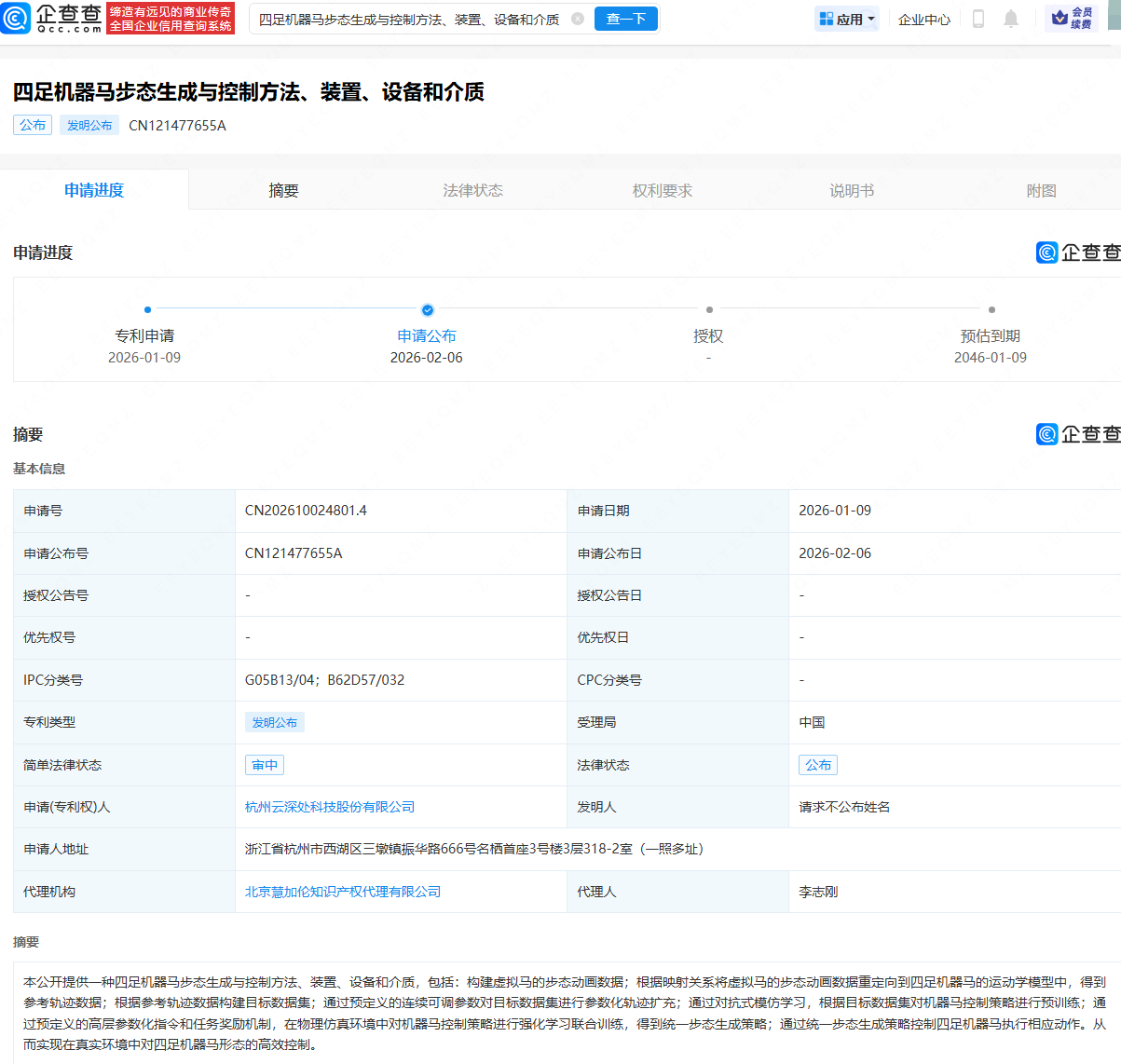Viewport: 1121px width, 1064px height.
Task: Click the 专利申请 timeline dot
Action: (x=147, y=309)
